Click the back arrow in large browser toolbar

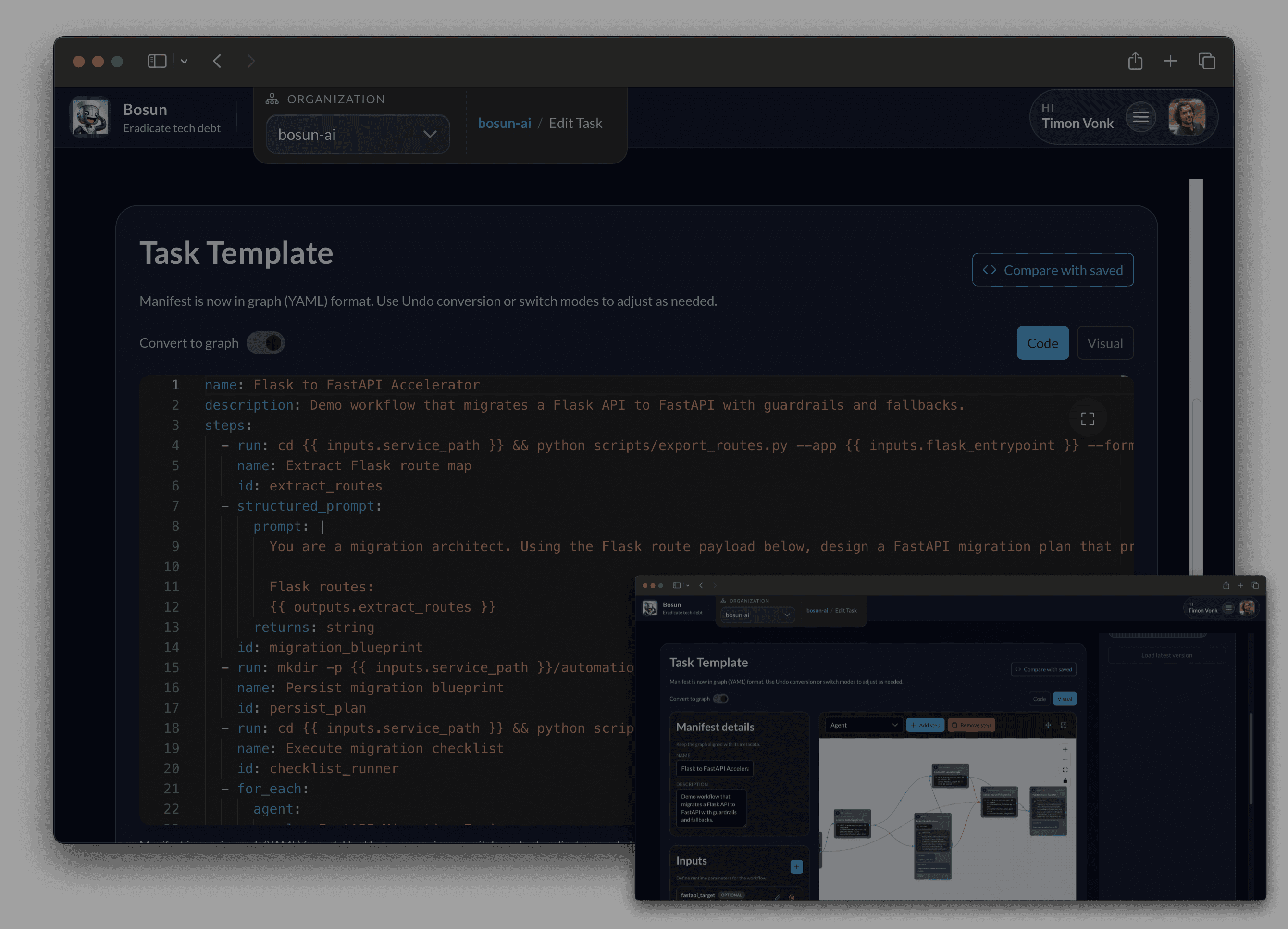(x=217, y=61)
